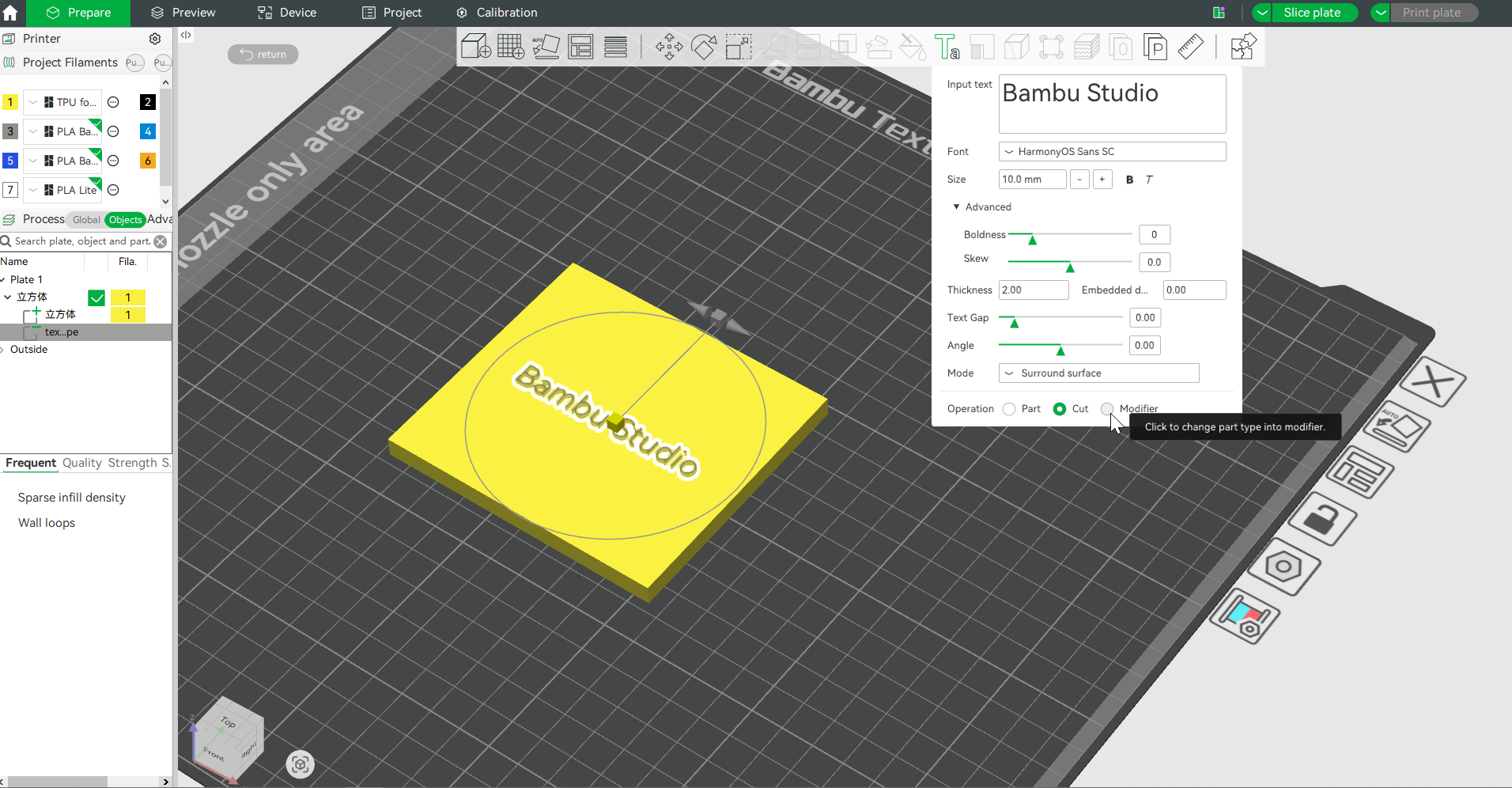Select the Move tool
The height and width of the screenshot is (788, 1512).
click(x=669, y=47)
